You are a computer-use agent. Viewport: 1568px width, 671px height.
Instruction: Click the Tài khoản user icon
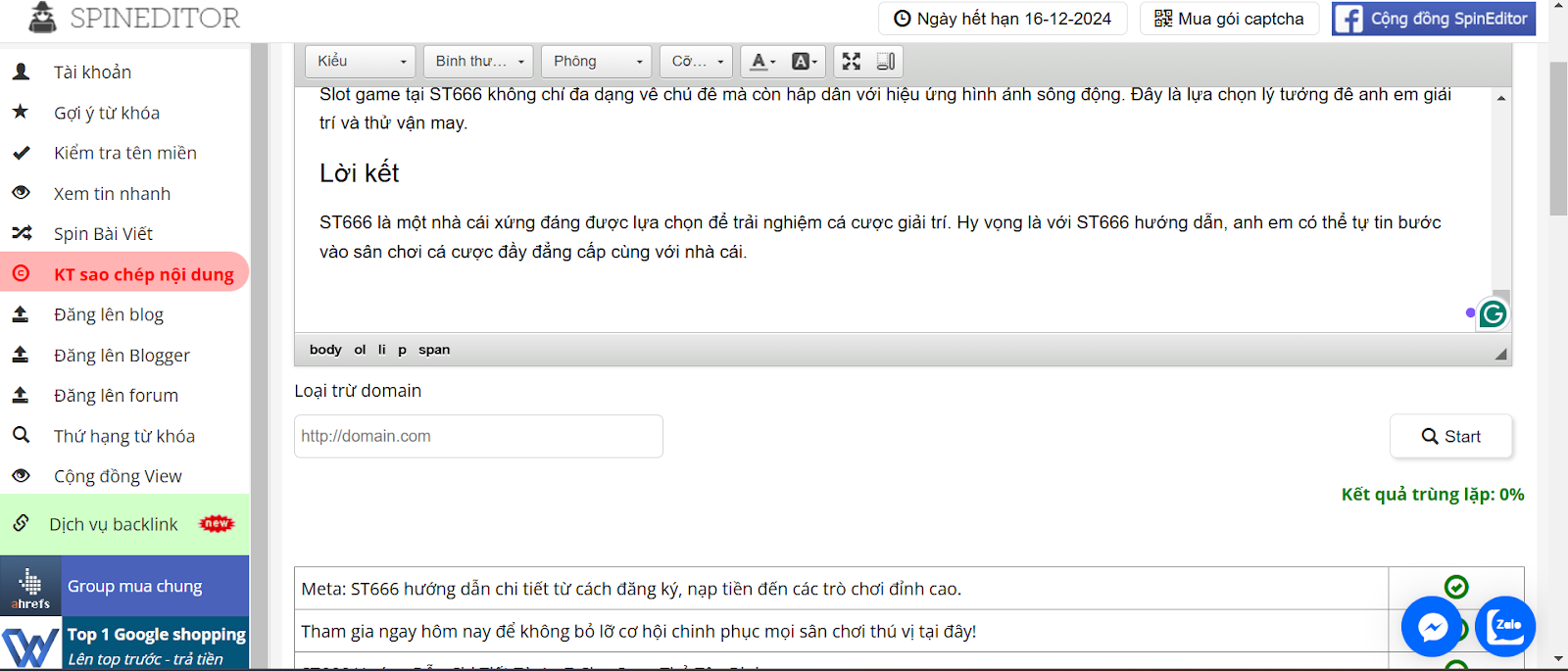tap(21, 72)
